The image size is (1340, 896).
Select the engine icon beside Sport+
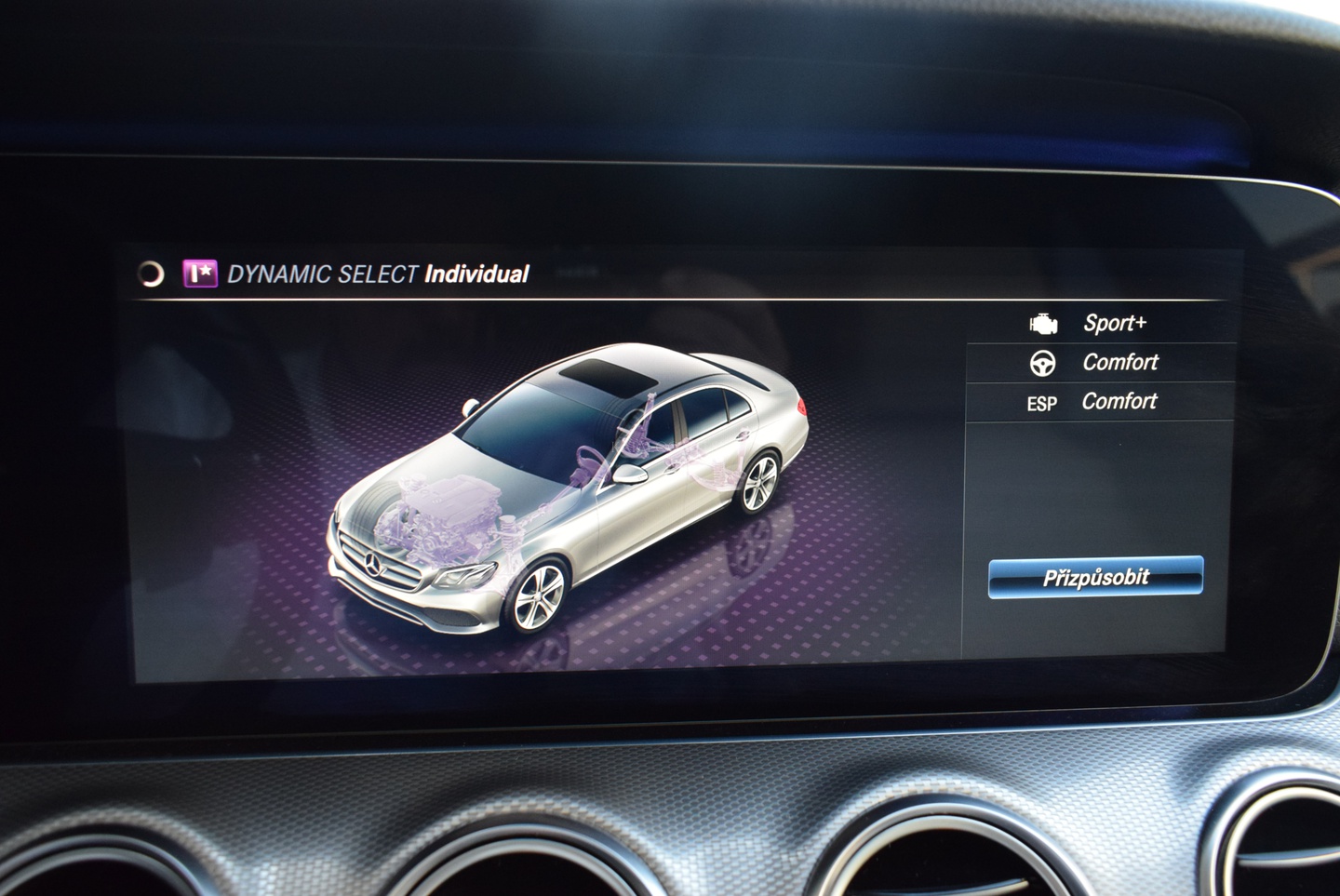1043,324
